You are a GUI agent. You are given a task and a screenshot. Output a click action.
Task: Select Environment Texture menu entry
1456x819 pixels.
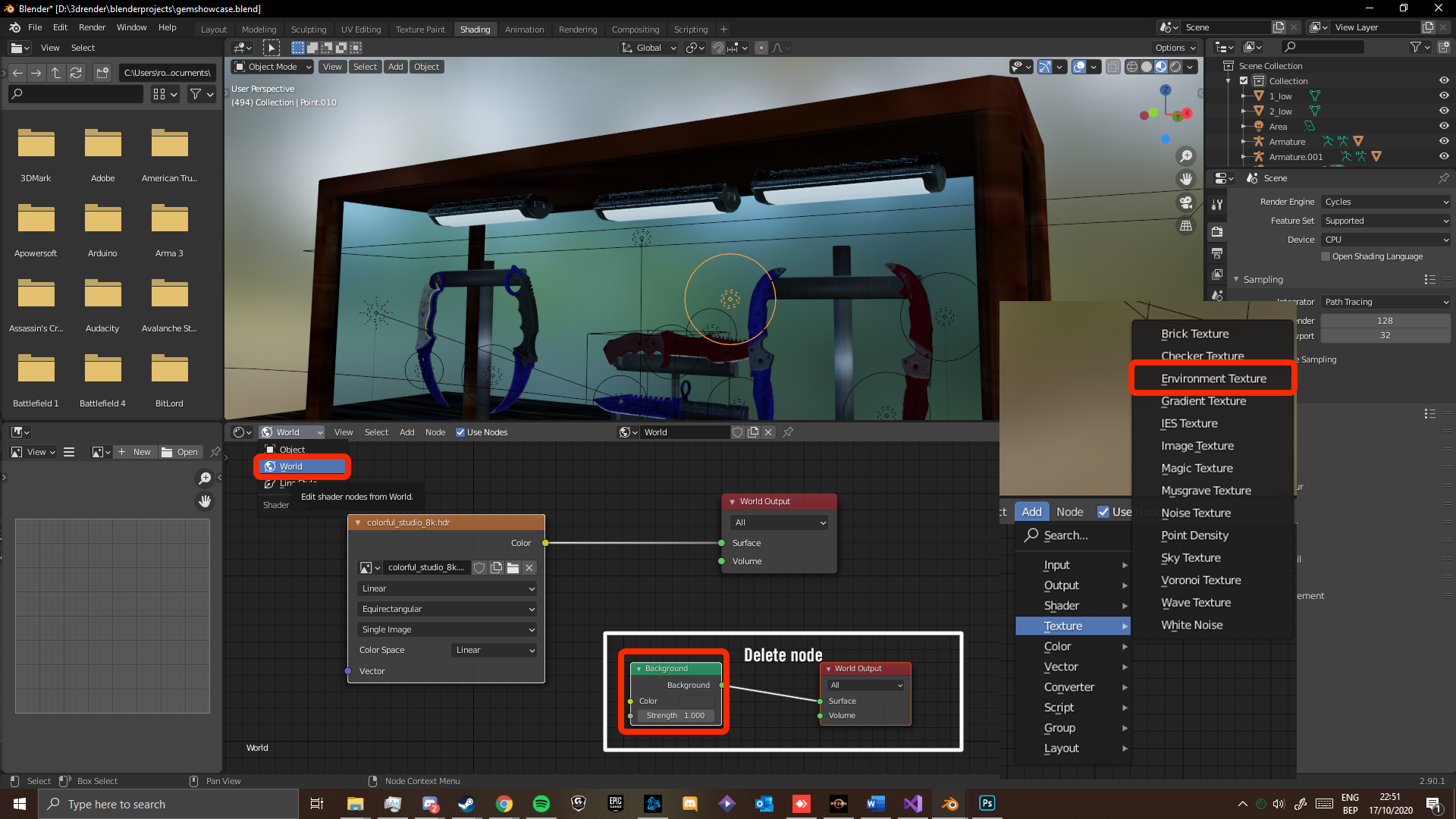(1213, 378)
